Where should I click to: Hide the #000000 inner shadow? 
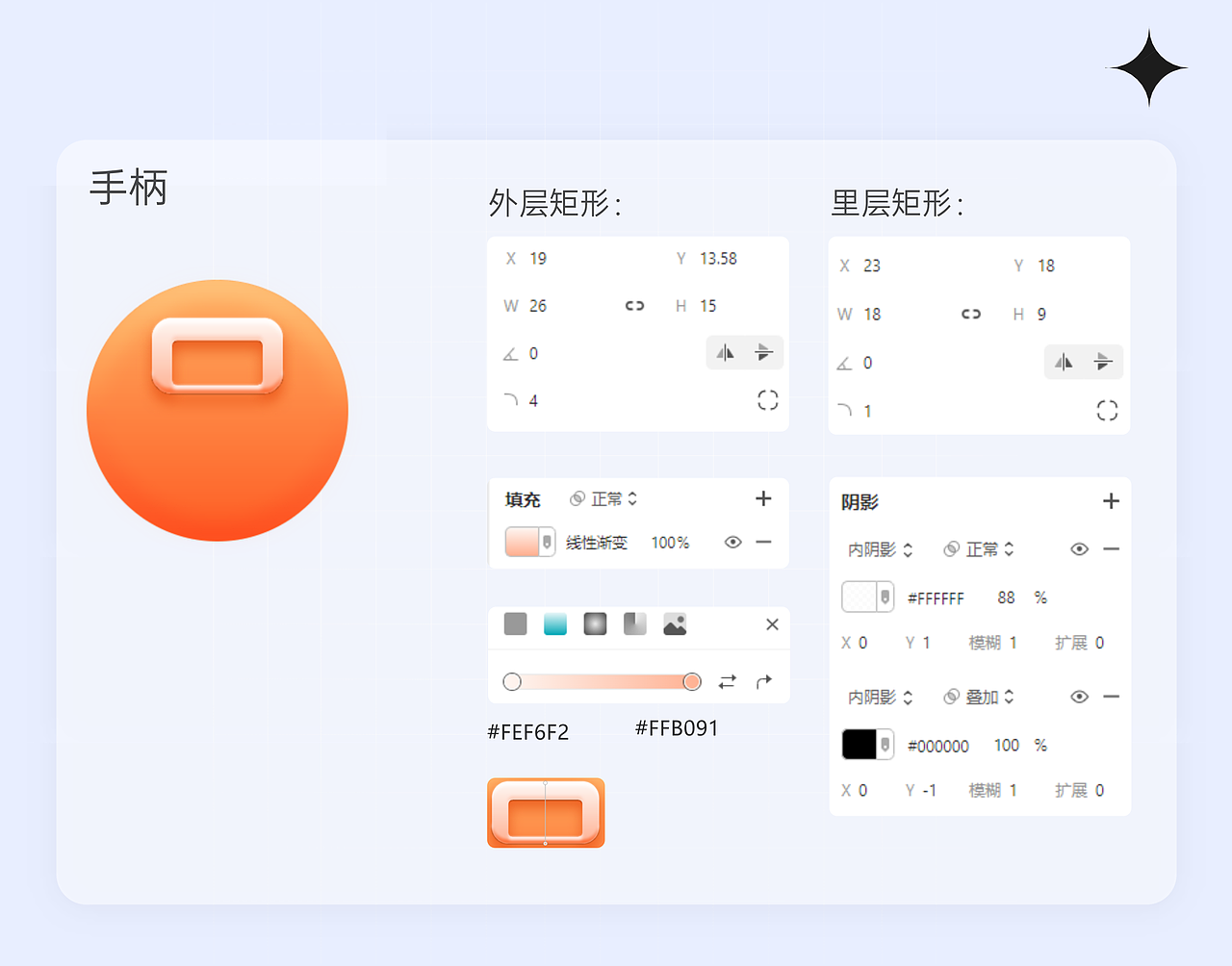pos(1078,697)
